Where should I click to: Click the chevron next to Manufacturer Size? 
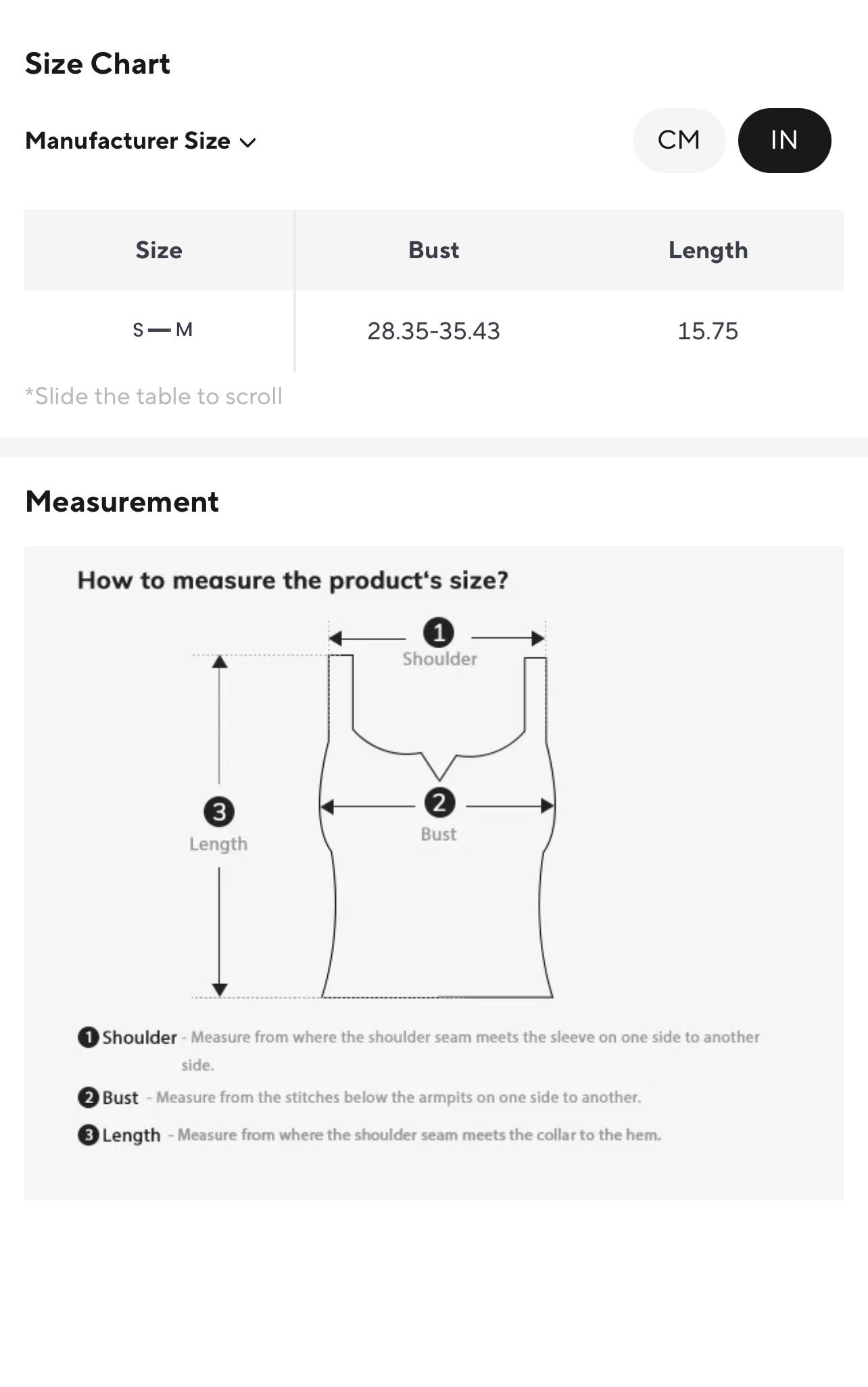point(248,142)
